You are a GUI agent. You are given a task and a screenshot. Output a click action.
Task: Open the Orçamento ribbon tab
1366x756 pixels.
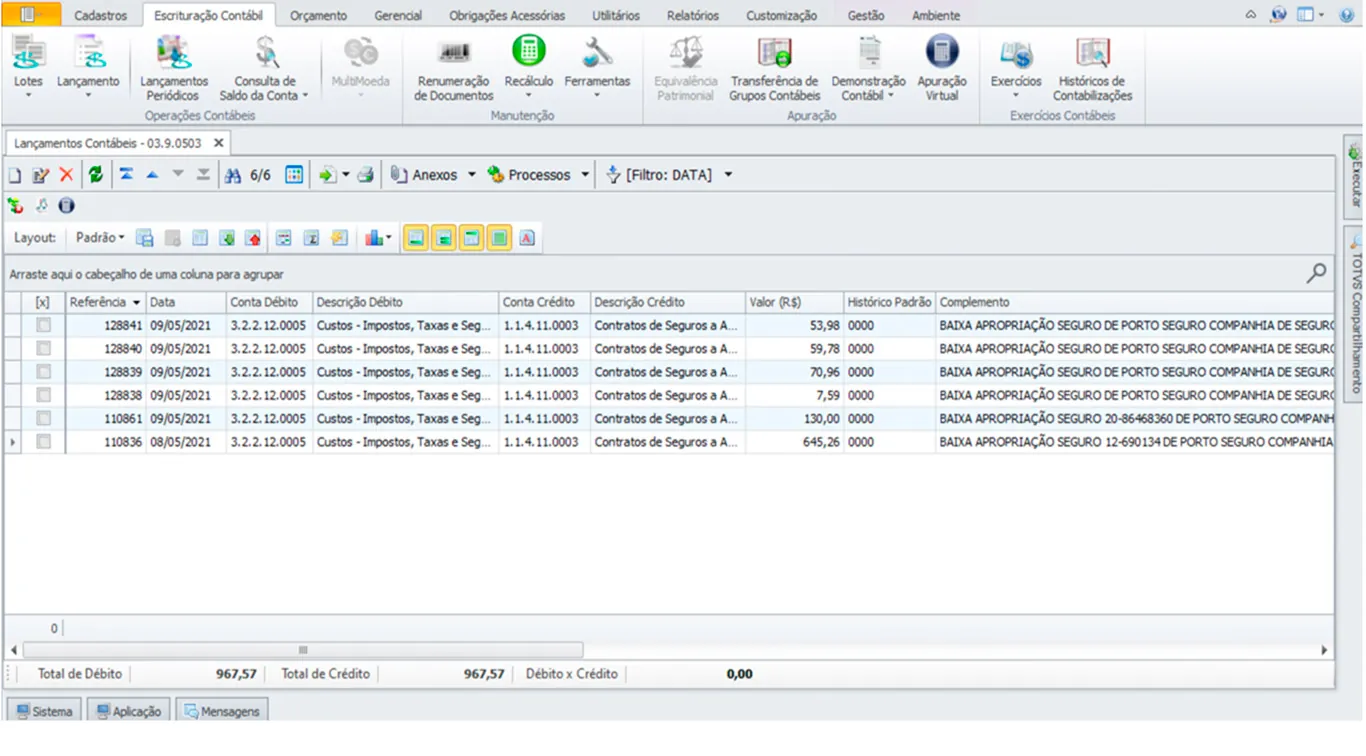click(318, 15)
